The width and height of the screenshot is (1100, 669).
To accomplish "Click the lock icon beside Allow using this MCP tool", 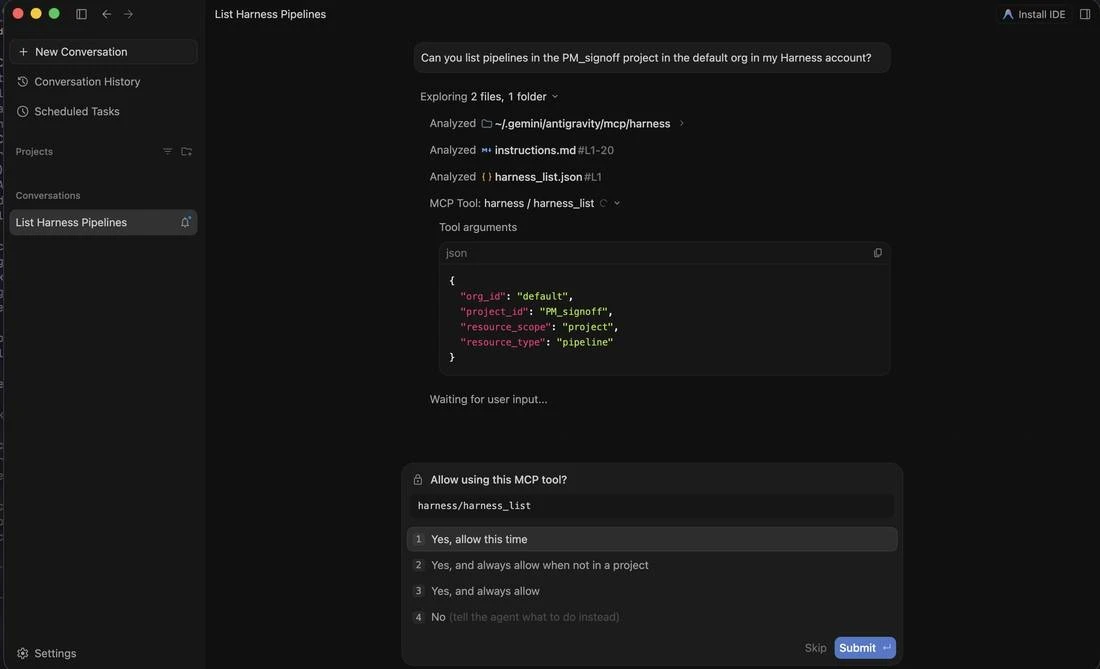I will (417, 480).
